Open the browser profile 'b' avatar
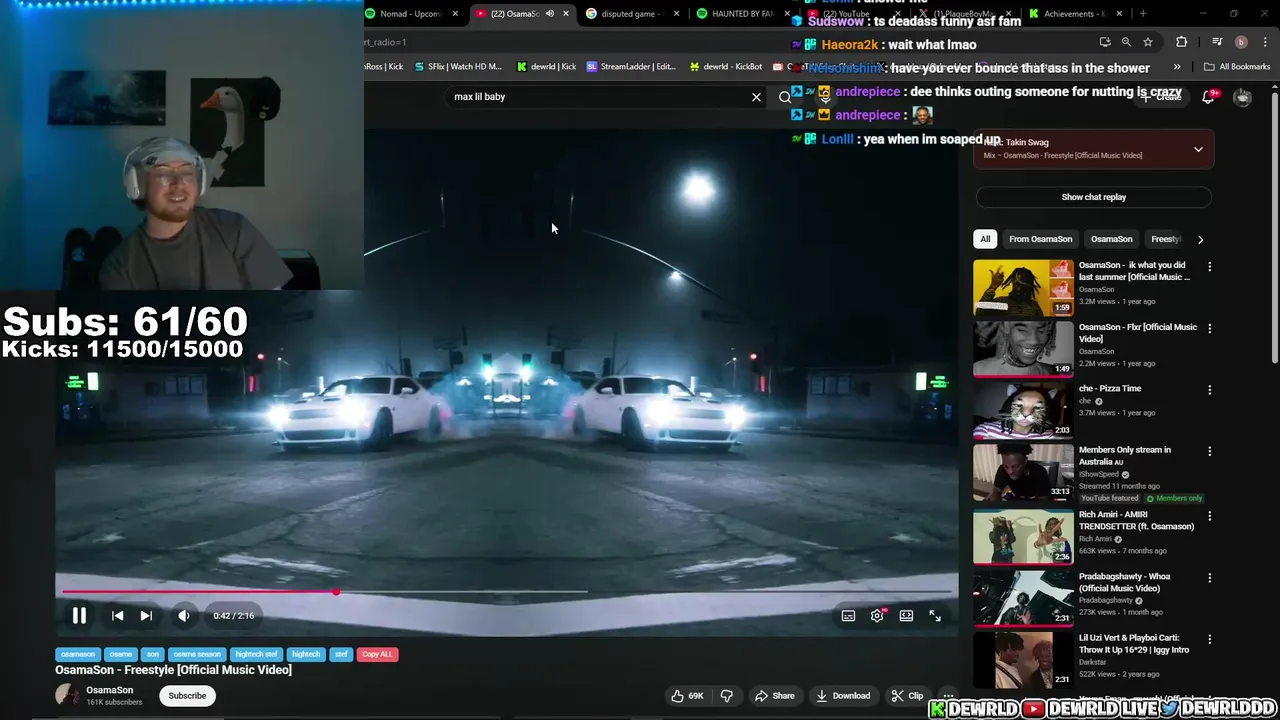The width and height of the screenshot is (1280, 720). click(1241, 42)
